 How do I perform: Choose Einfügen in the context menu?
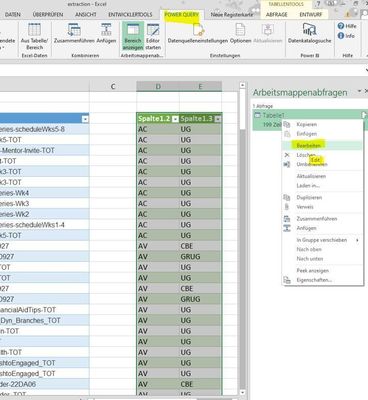point(322,134)
